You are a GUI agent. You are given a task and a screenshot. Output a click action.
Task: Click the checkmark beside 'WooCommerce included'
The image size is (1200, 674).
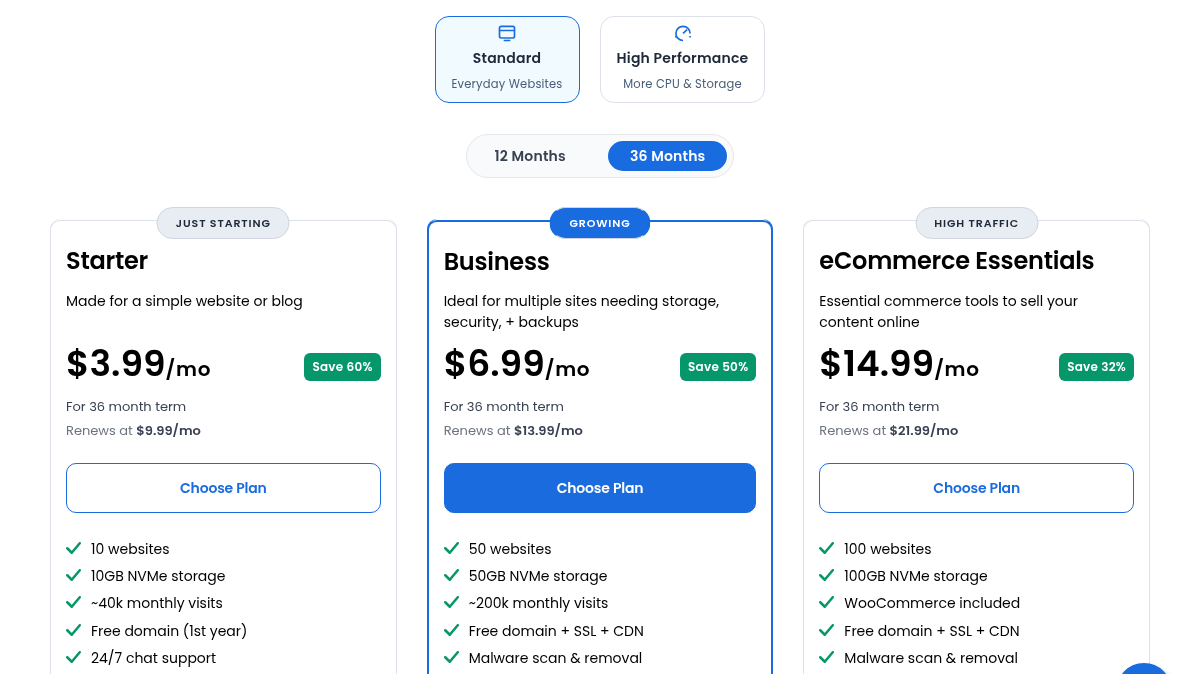tap(826, 602)
